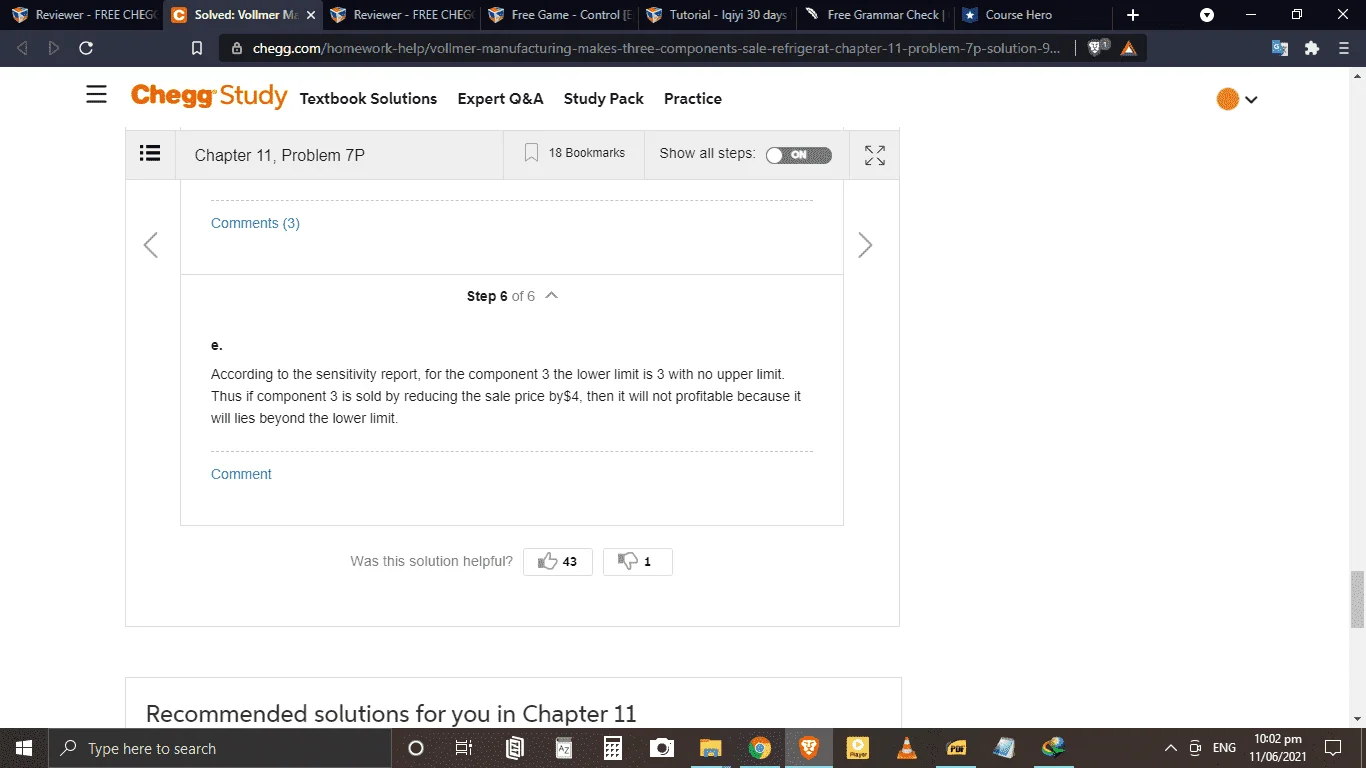
Task: Open the Comments (3) link
Action: coord(255,223)
